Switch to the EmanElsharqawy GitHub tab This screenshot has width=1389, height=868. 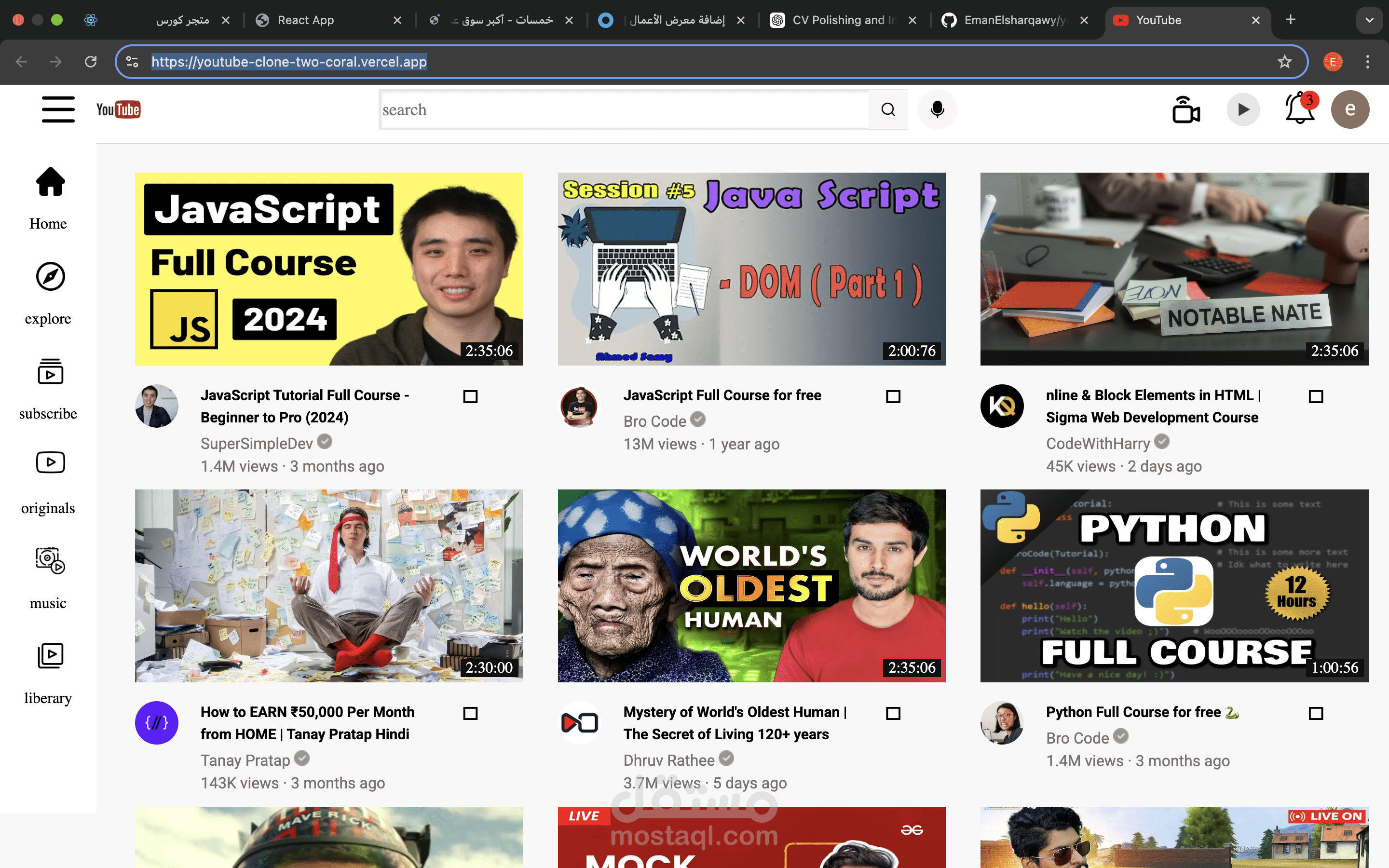point(1015,20)
